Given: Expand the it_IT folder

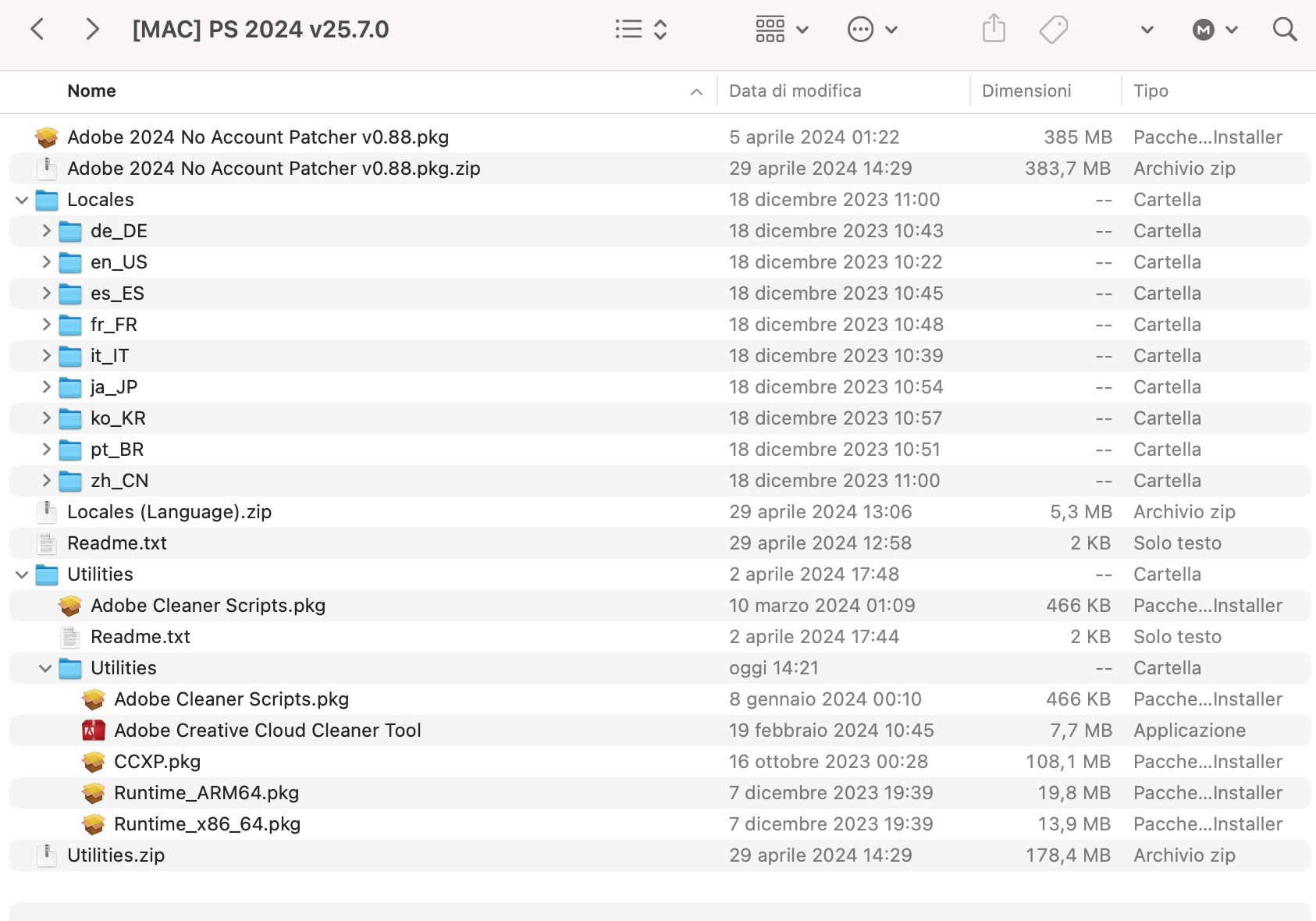Looking at the screenshot, I should (46, 355).
